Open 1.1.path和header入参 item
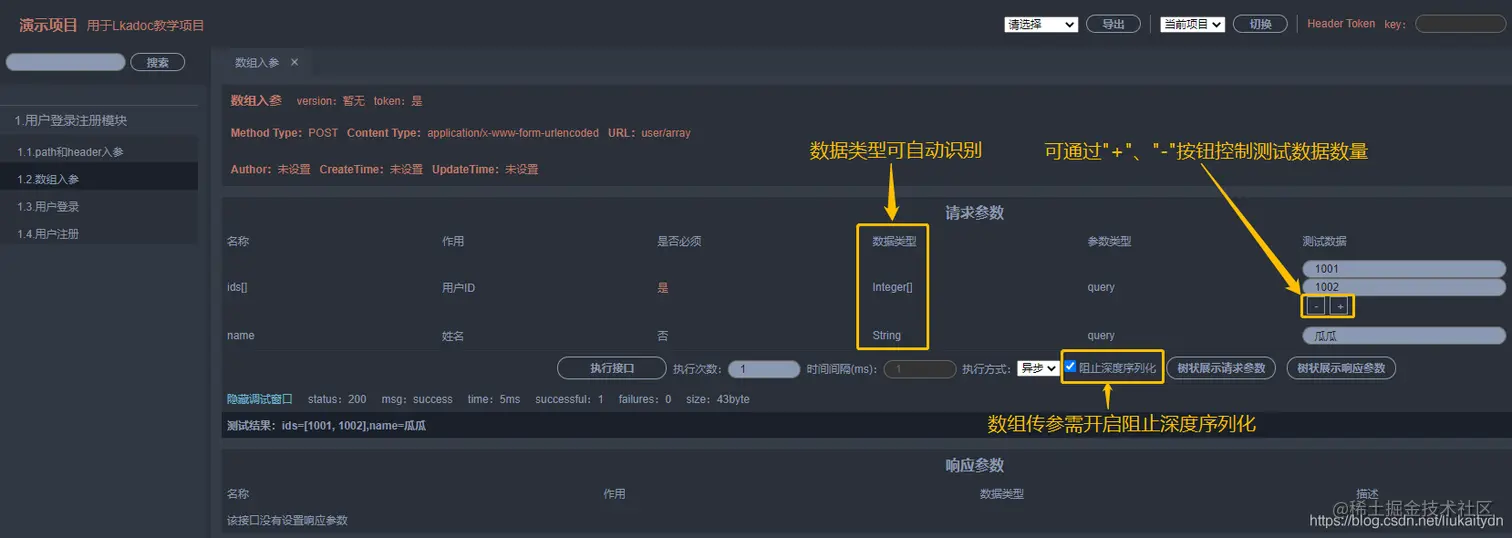The height and width of the screenshot is (538, 1512). tap(99, 152)
